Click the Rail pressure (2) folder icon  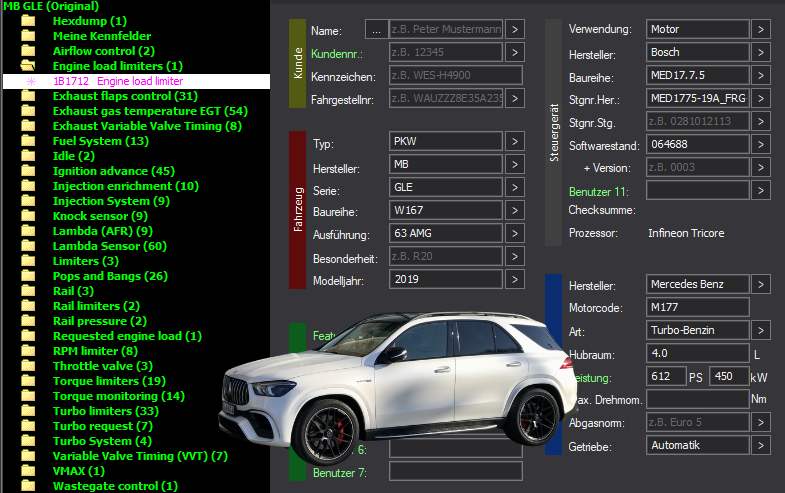(x=29, y=321)
